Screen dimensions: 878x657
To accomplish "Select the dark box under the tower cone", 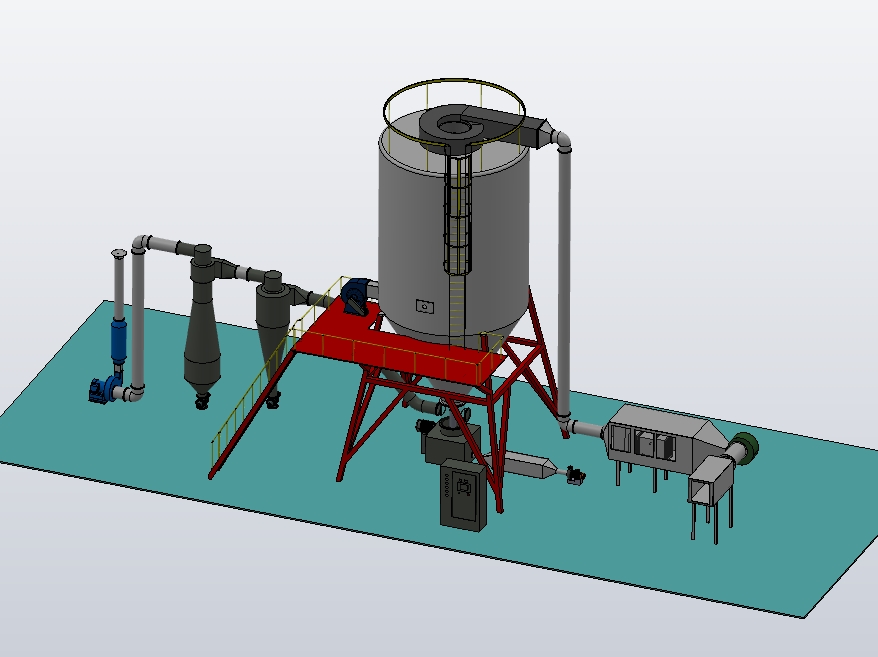I will pyautogui.click(x=452, y=442).
